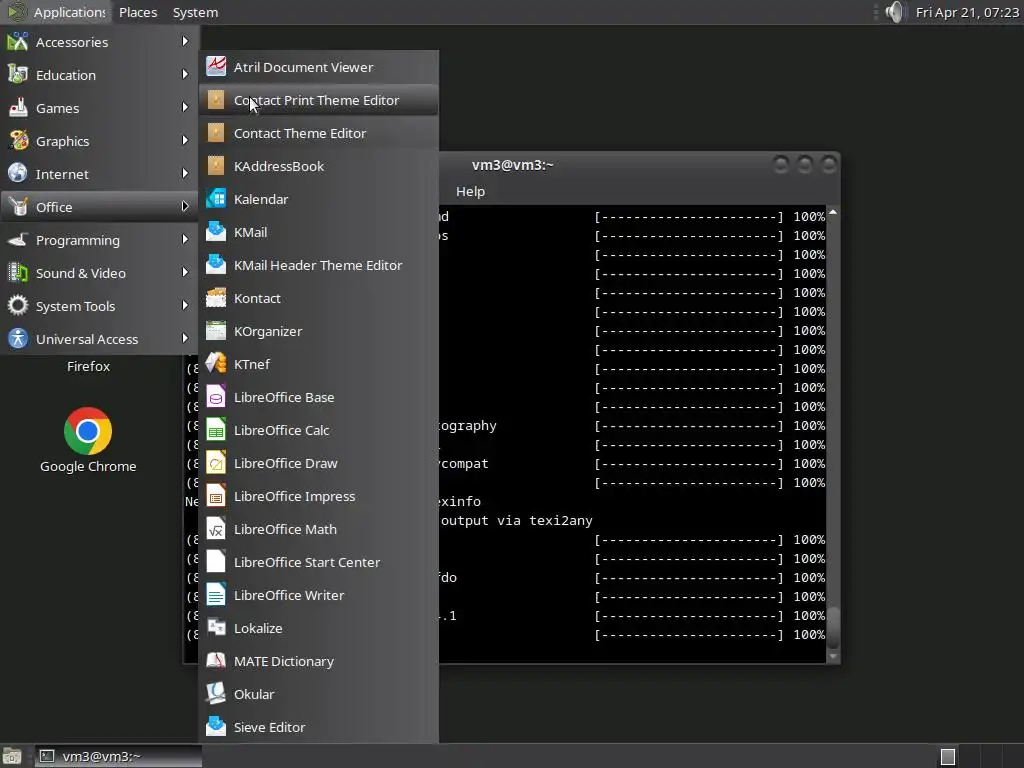
Task: Click the clock showing Fri Apr 21
Action: click(x=967, y=12)
